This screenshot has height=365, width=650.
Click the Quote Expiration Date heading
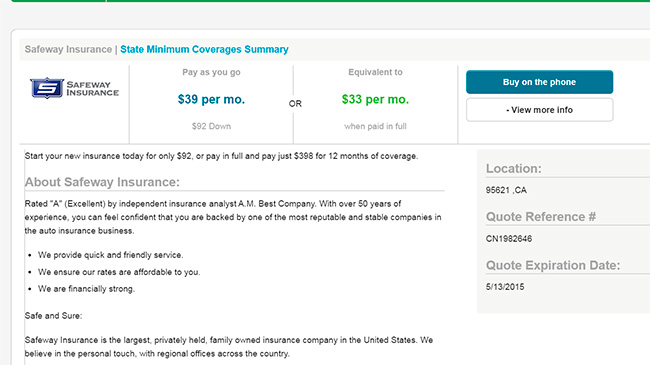pyautogui.click(x=553, y=265)
